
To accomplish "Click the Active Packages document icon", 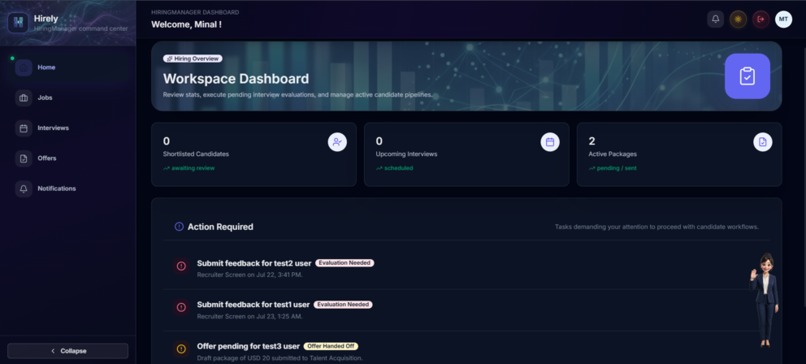I will tap(763, 142).
